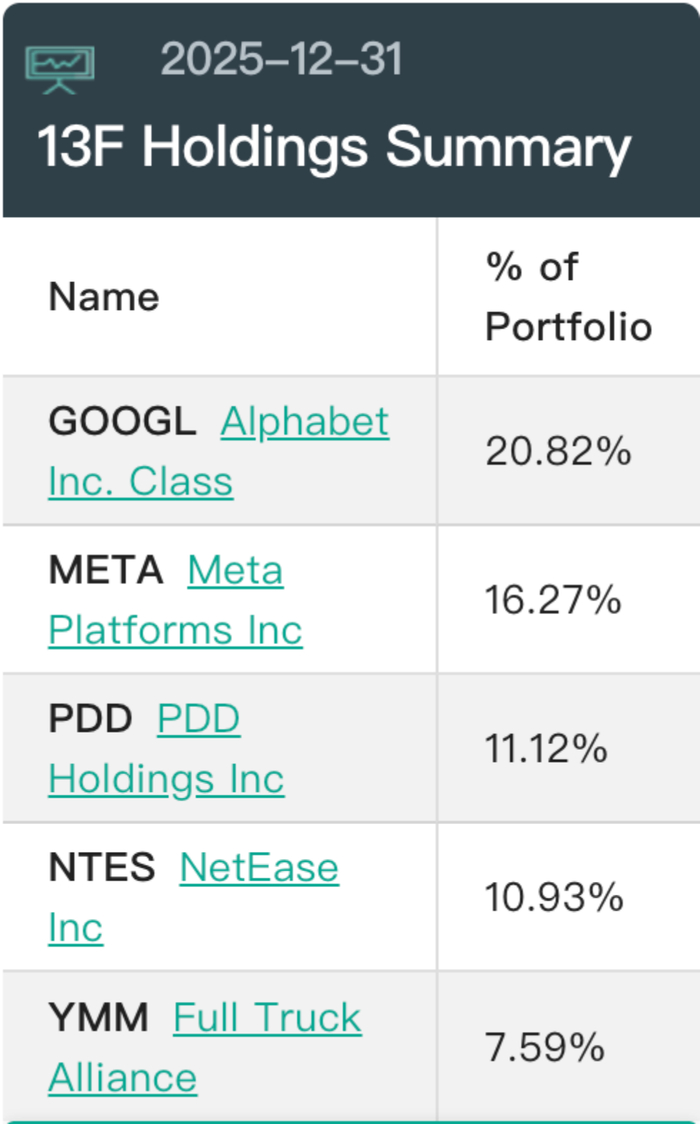Click the 16.27% portfolio value

click(553, 600)
